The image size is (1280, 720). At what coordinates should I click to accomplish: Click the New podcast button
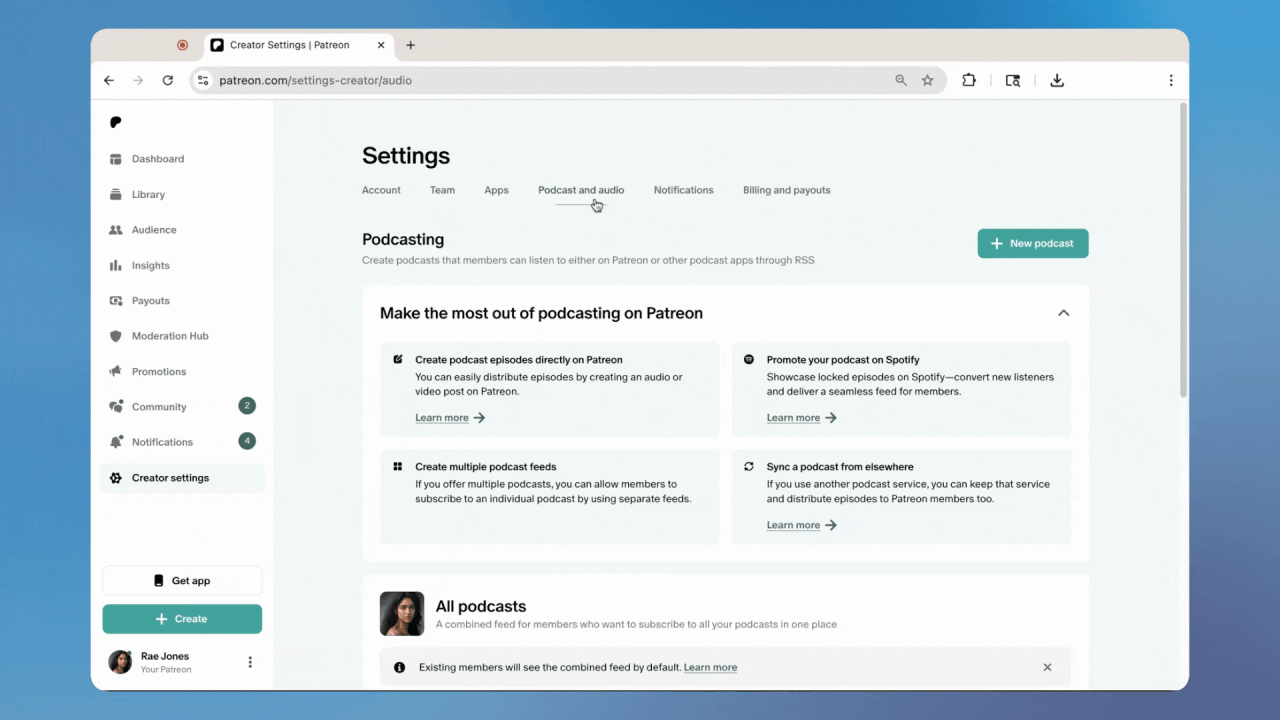[1033, 243]
